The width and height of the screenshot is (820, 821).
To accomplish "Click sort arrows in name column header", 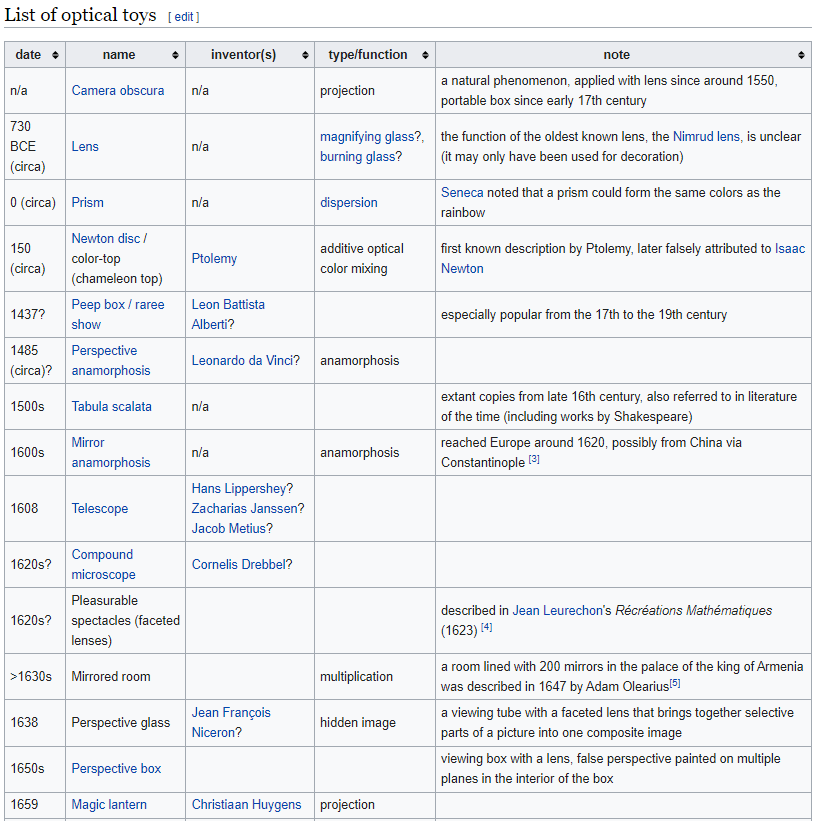I will [175, 55].
